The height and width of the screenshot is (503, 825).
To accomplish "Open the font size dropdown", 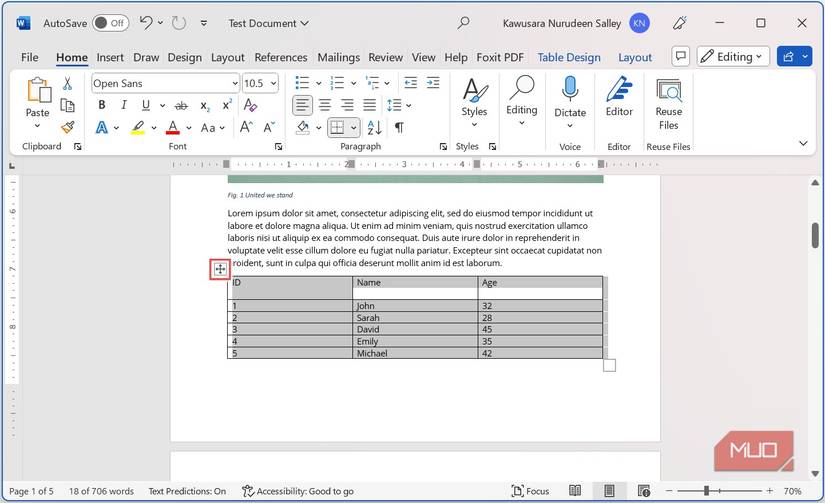I will [274, 83].
